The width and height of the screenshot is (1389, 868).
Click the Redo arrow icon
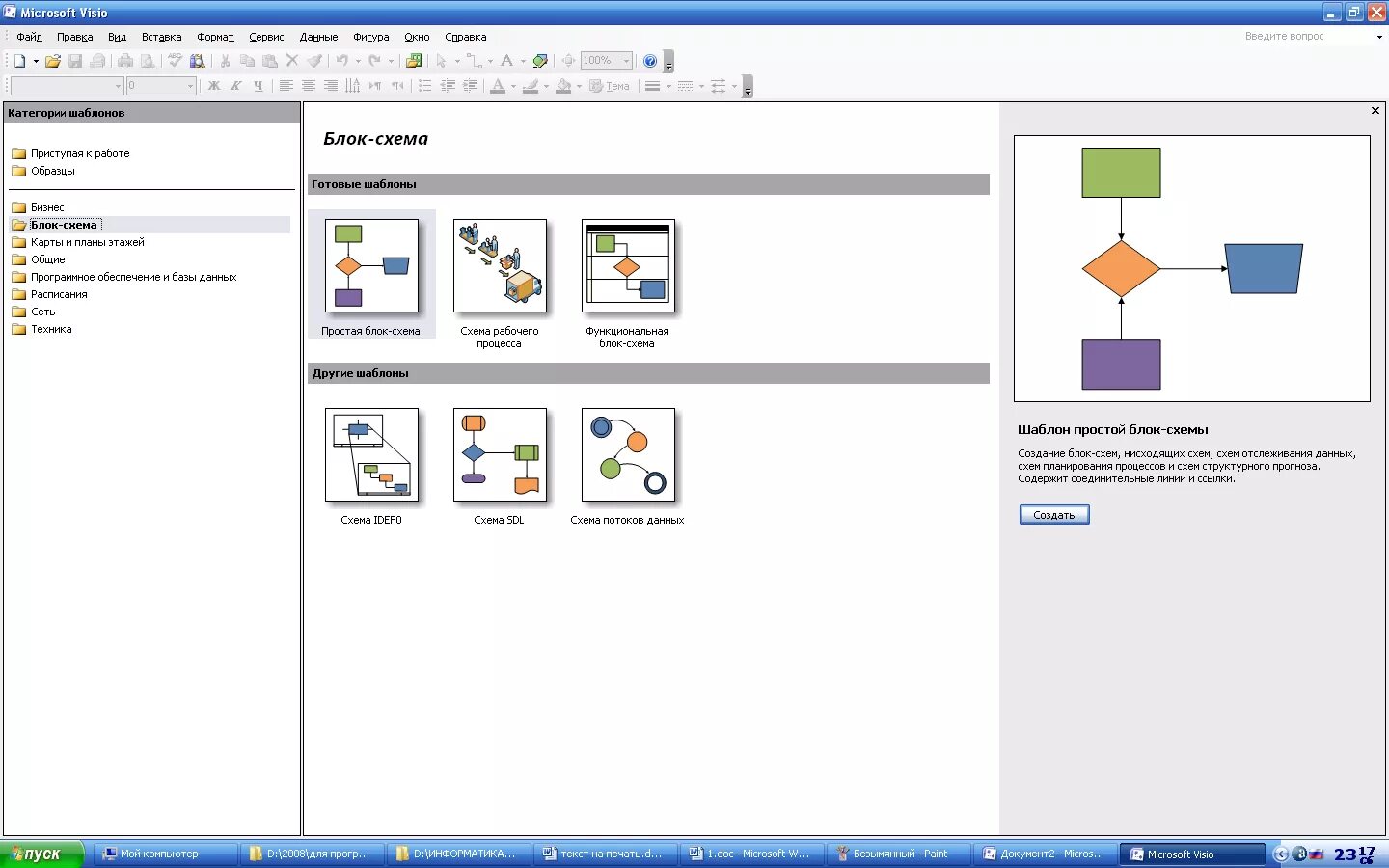pyautogui.click(x=374, y=61)
